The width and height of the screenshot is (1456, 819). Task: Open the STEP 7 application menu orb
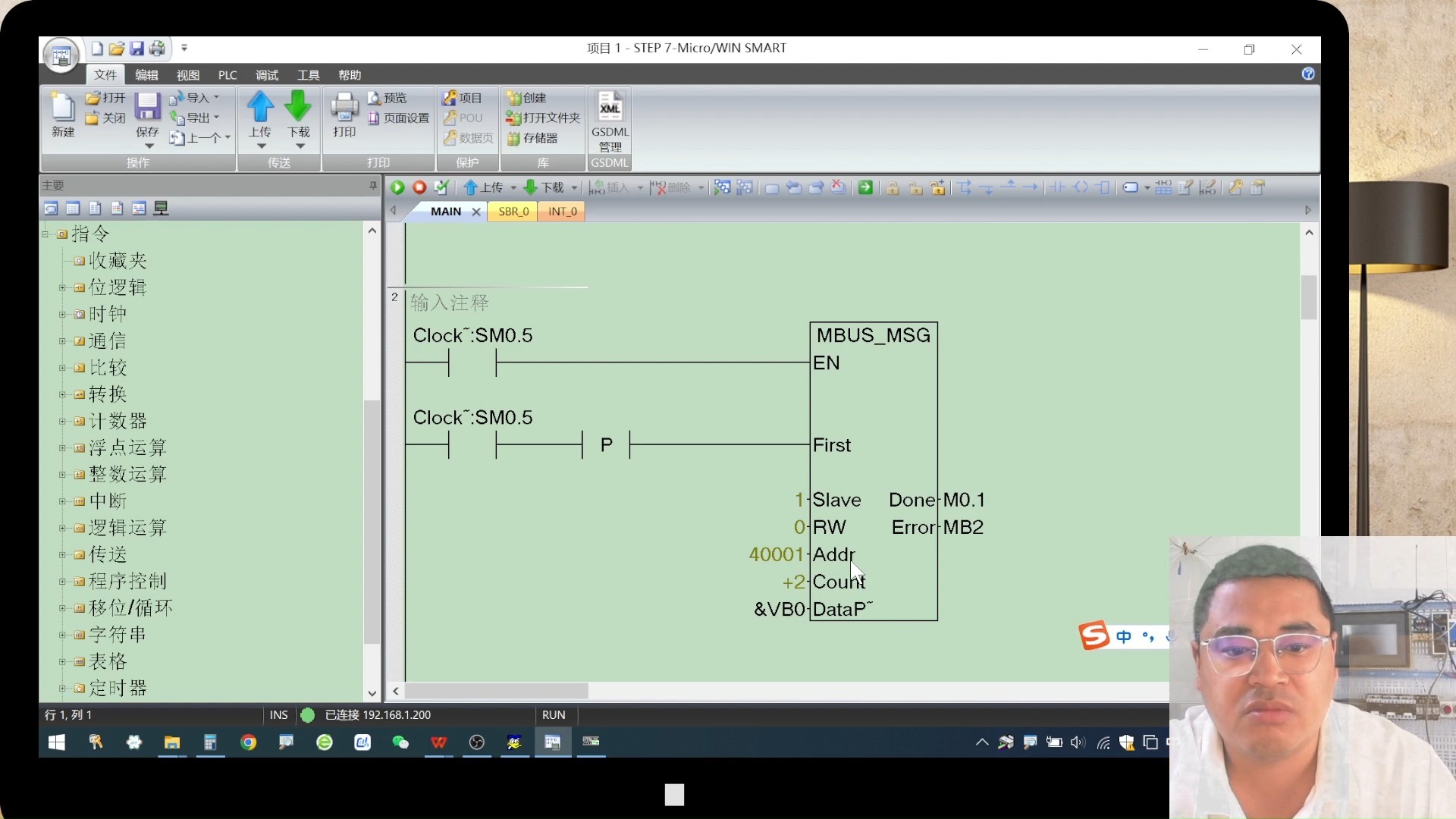(x=61, y=55)
